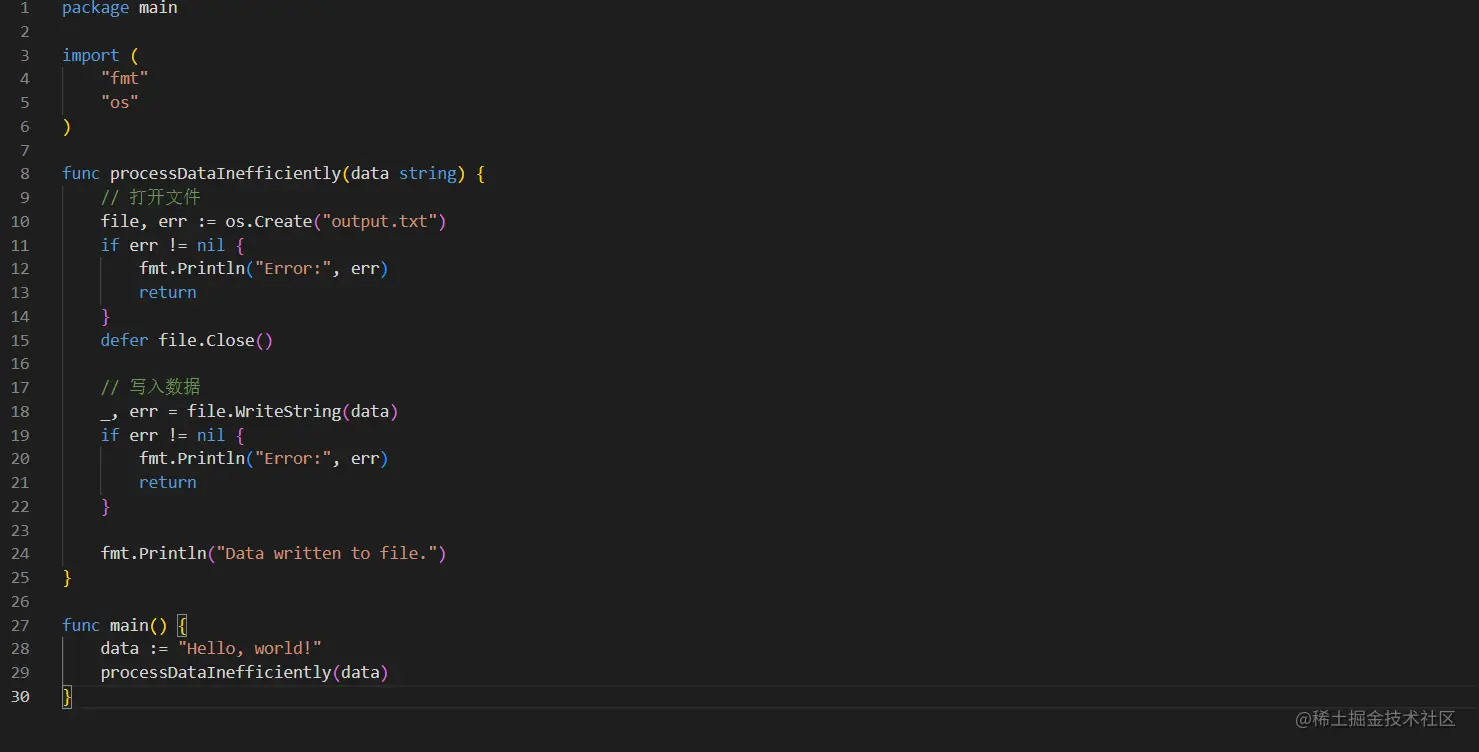
Task: Click the closing brace on line 25
Action: click(x=67, y=577)
